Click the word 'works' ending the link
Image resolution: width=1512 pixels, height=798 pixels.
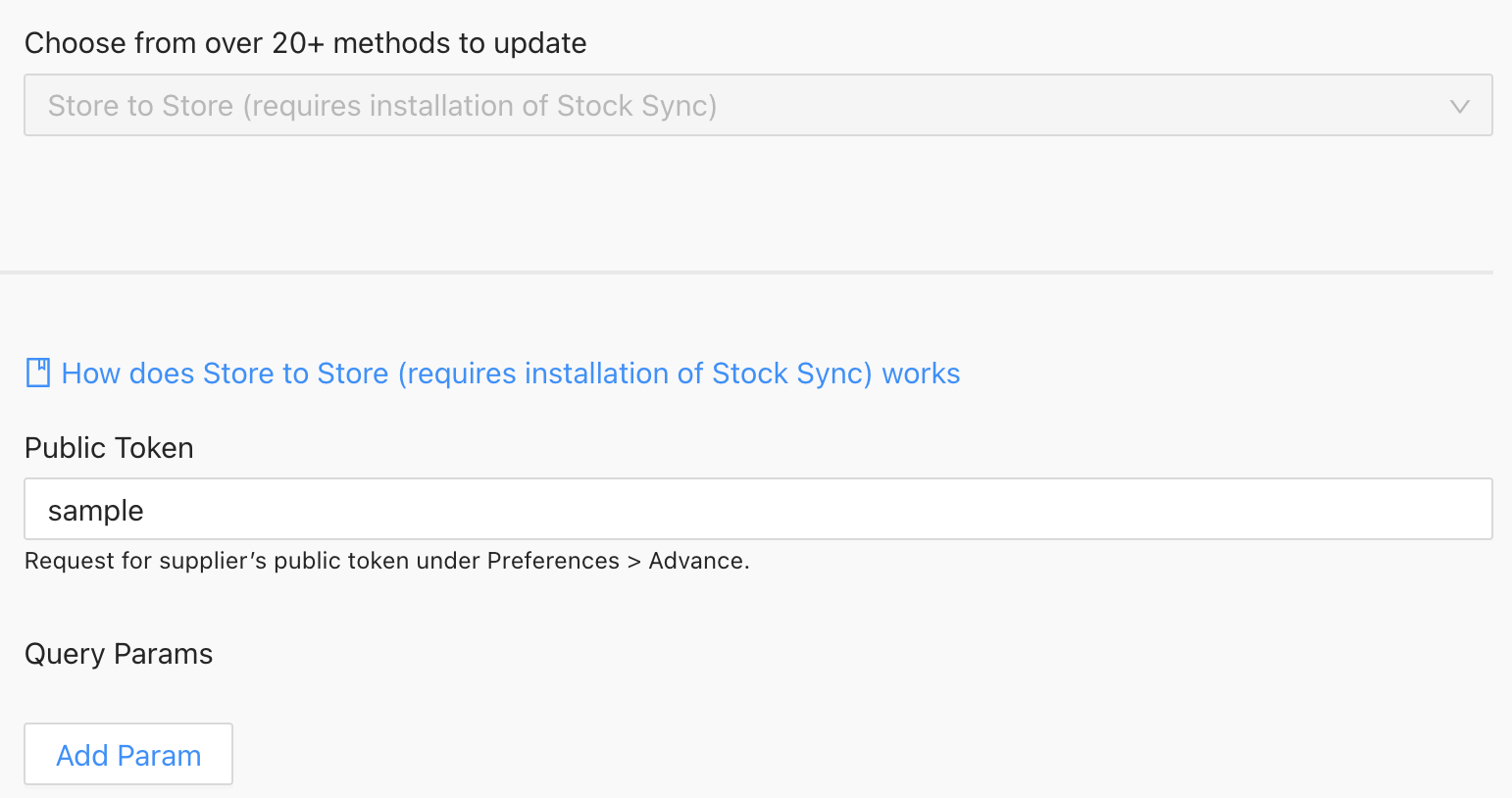click(x=920, y=374)
